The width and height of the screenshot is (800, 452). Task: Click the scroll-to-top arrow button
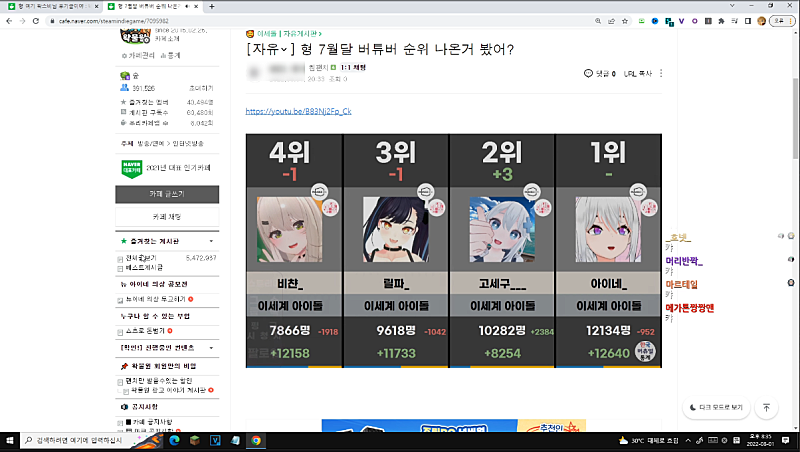point(766,407)
